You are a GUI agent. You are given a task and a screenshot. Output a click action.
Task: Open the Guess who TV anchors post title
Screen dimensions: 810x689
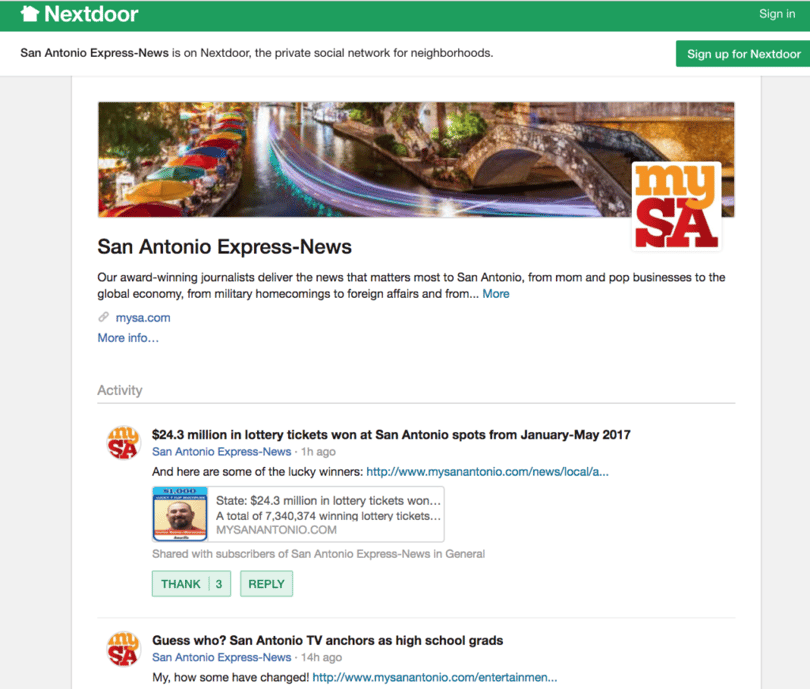(328, 640)
